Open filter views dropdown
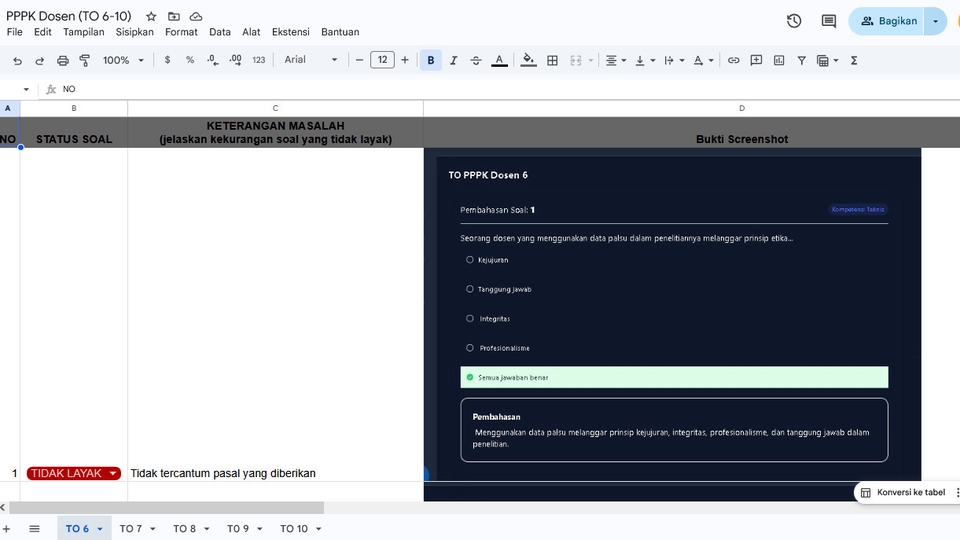960x540 pixels. tap(827, 60)
